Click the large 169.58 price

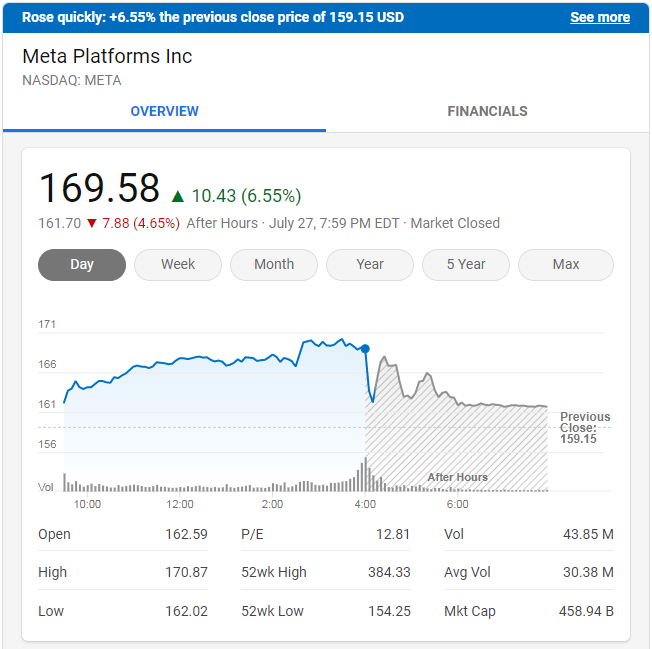point(99,189)
